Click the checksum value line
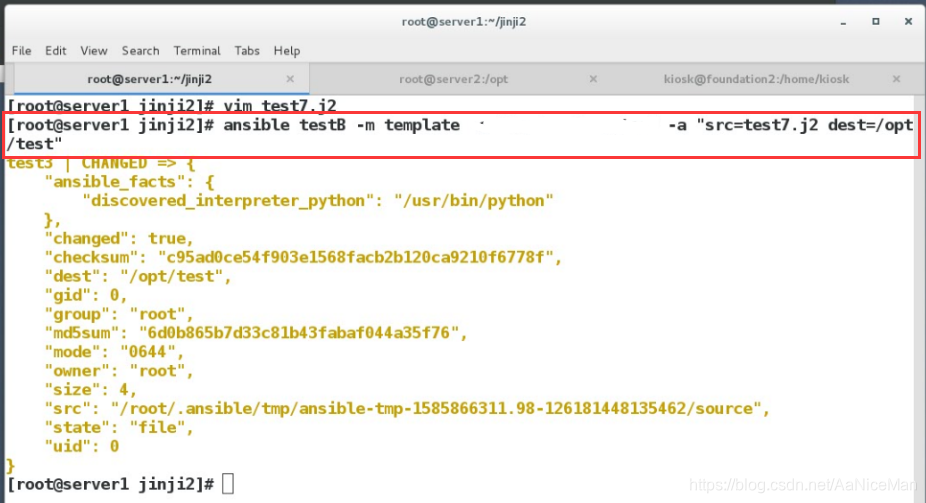Screen dimensions: 926x503 303,257
